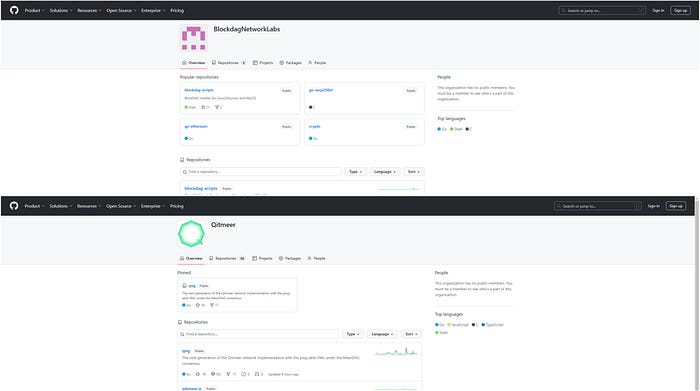
Task: Click the green Qitmeer octagon avatar
Action: coord(192,233)
